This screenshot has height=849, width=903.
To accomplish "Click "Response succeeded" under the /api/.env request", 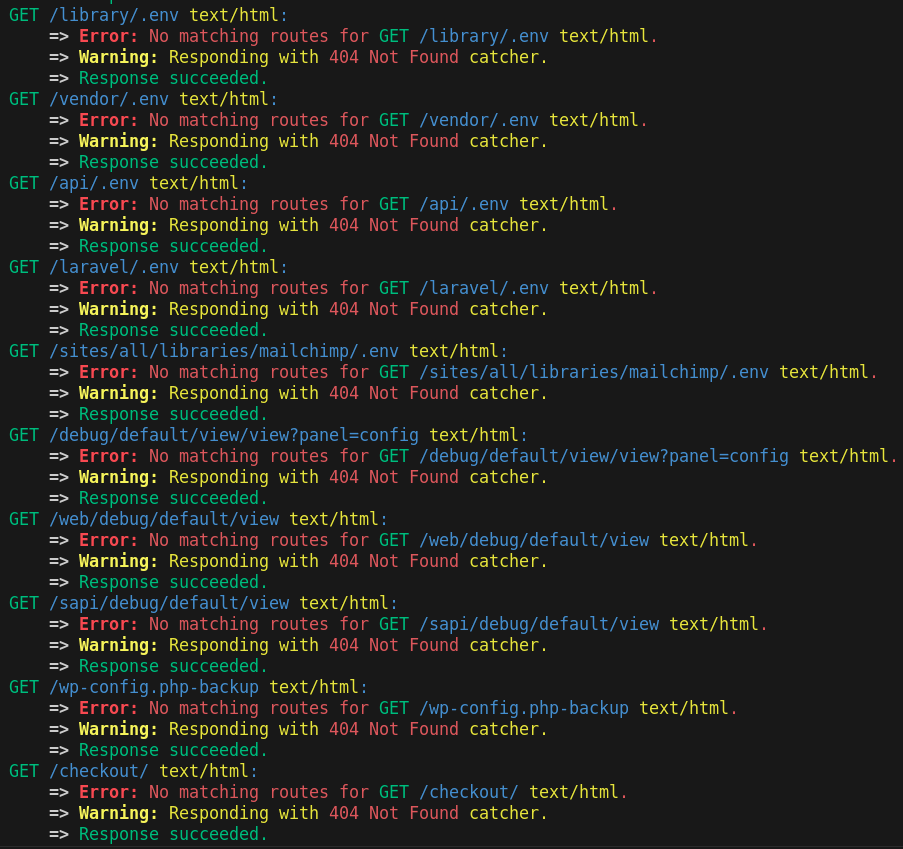I will click(173, 246).
